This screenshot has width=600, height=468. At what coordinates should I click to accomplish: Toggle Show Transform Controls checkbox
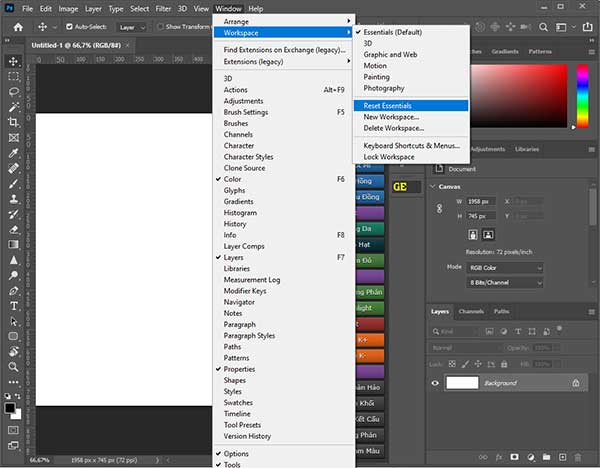pos(161,26)
